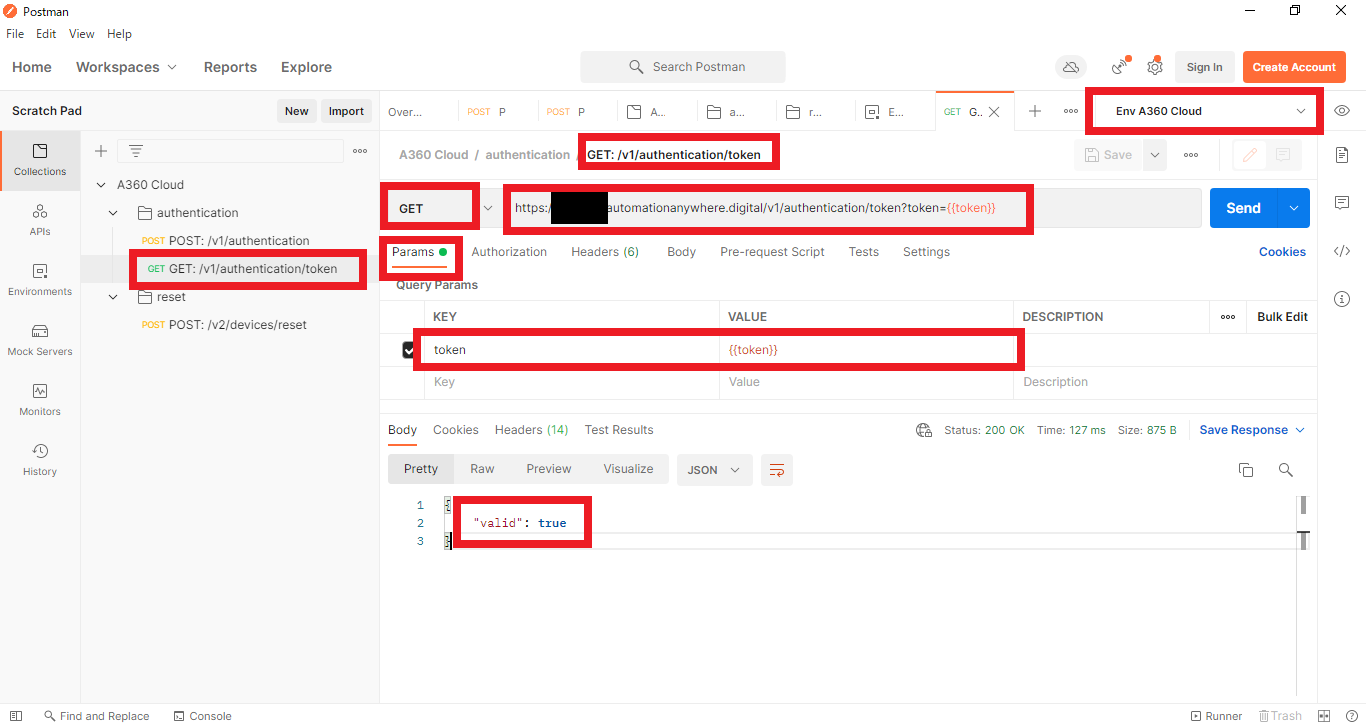
Task: Open the Console in the status bar
Action: [203, 716]
